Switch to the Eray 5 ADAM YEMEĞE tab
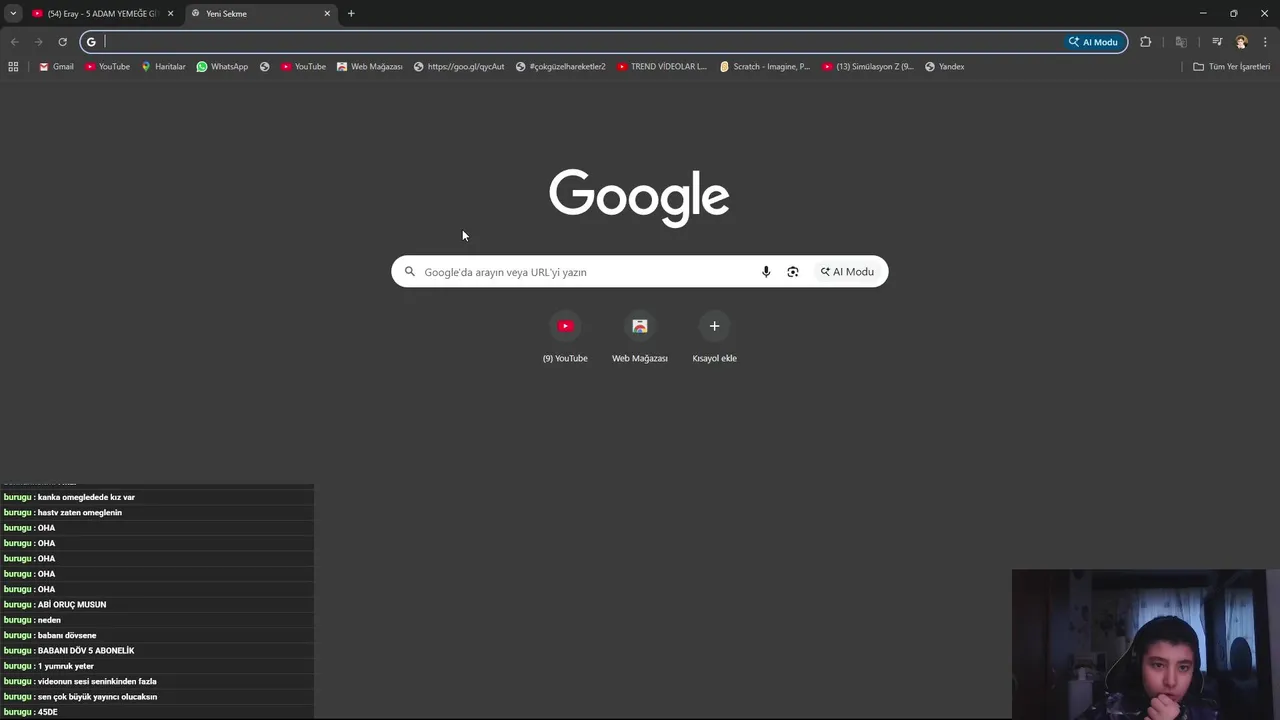The height and width of the screenshot is (720, 1280). 103,14
